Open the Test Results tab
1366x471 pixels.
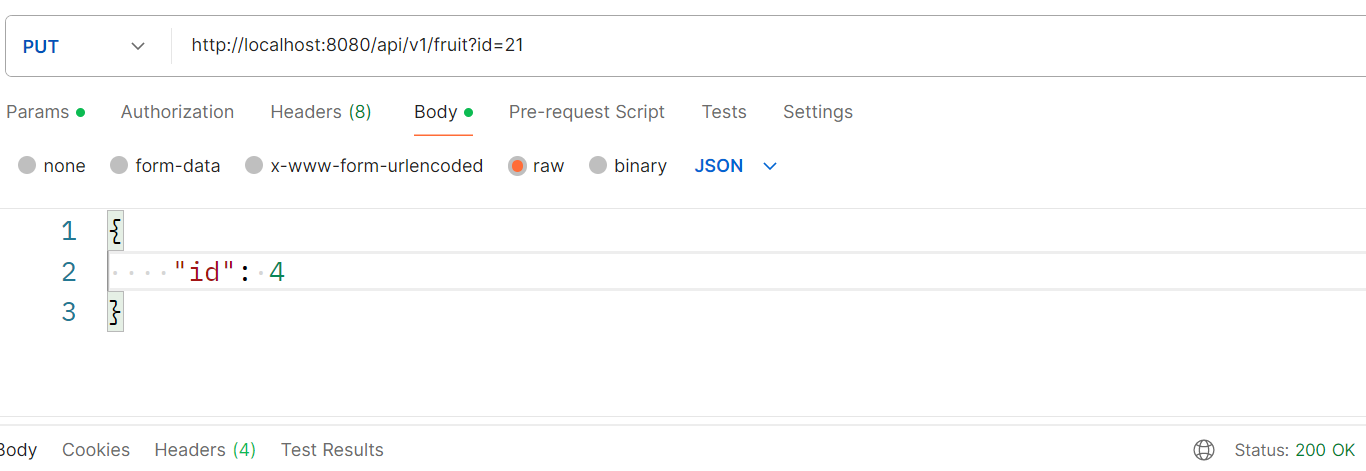pyautogui.click(x=332, y=450)
